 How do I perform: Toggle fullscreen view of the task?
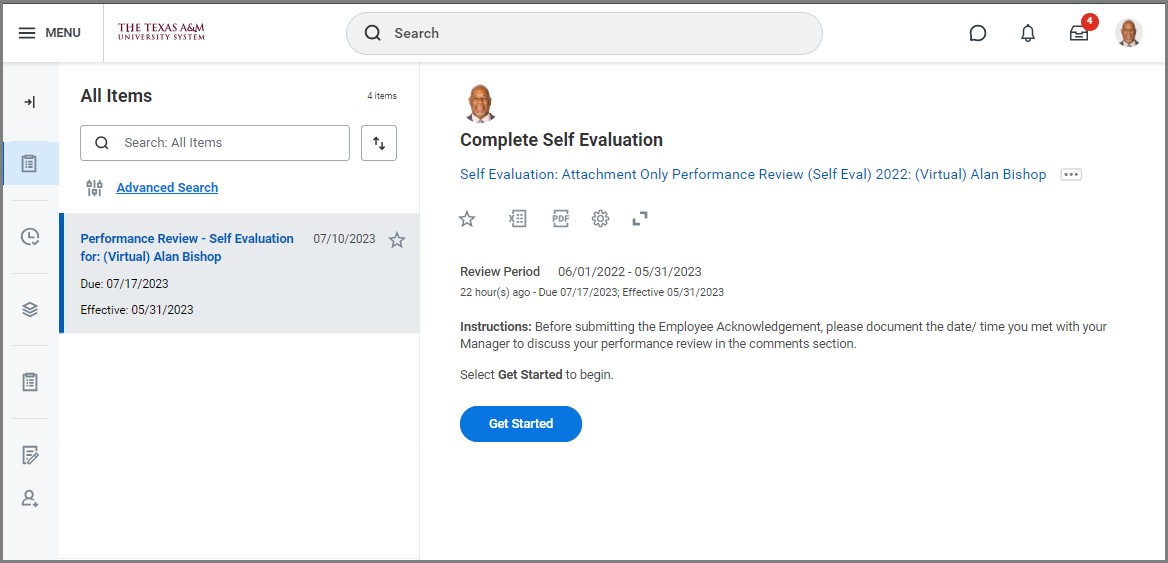click(640, 219)
